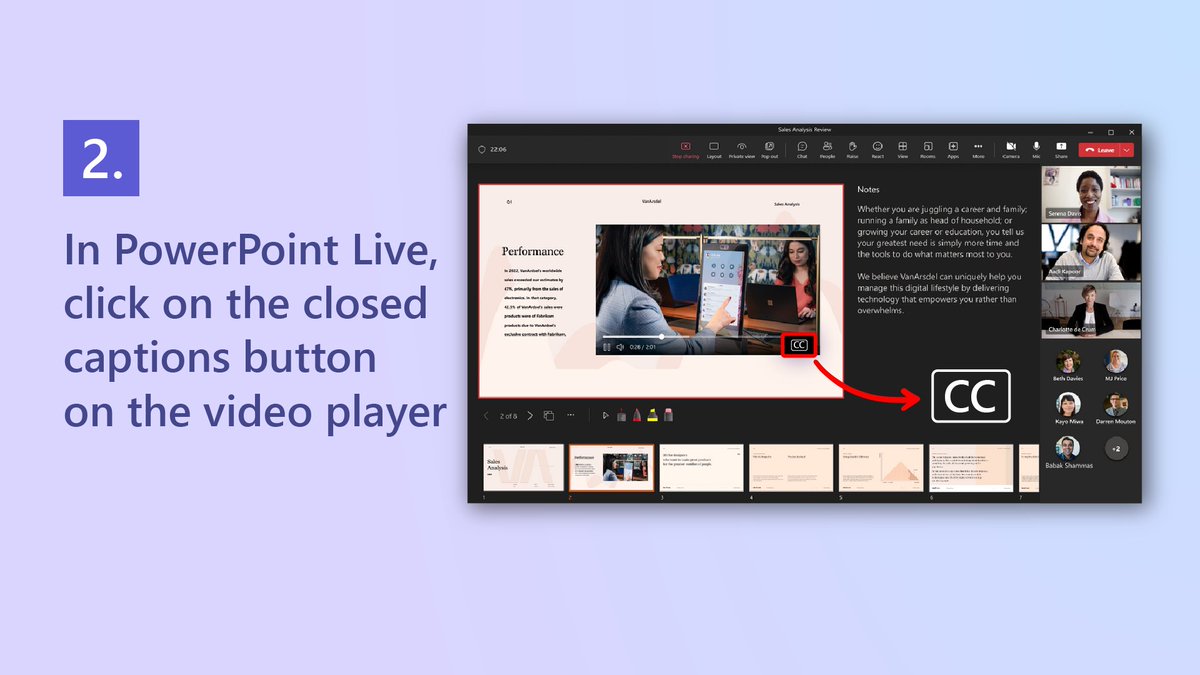Screen dimensions: 1200x675
Task: Select slide 5 pyramid chart thumbnail
Action: coord(881,467)
